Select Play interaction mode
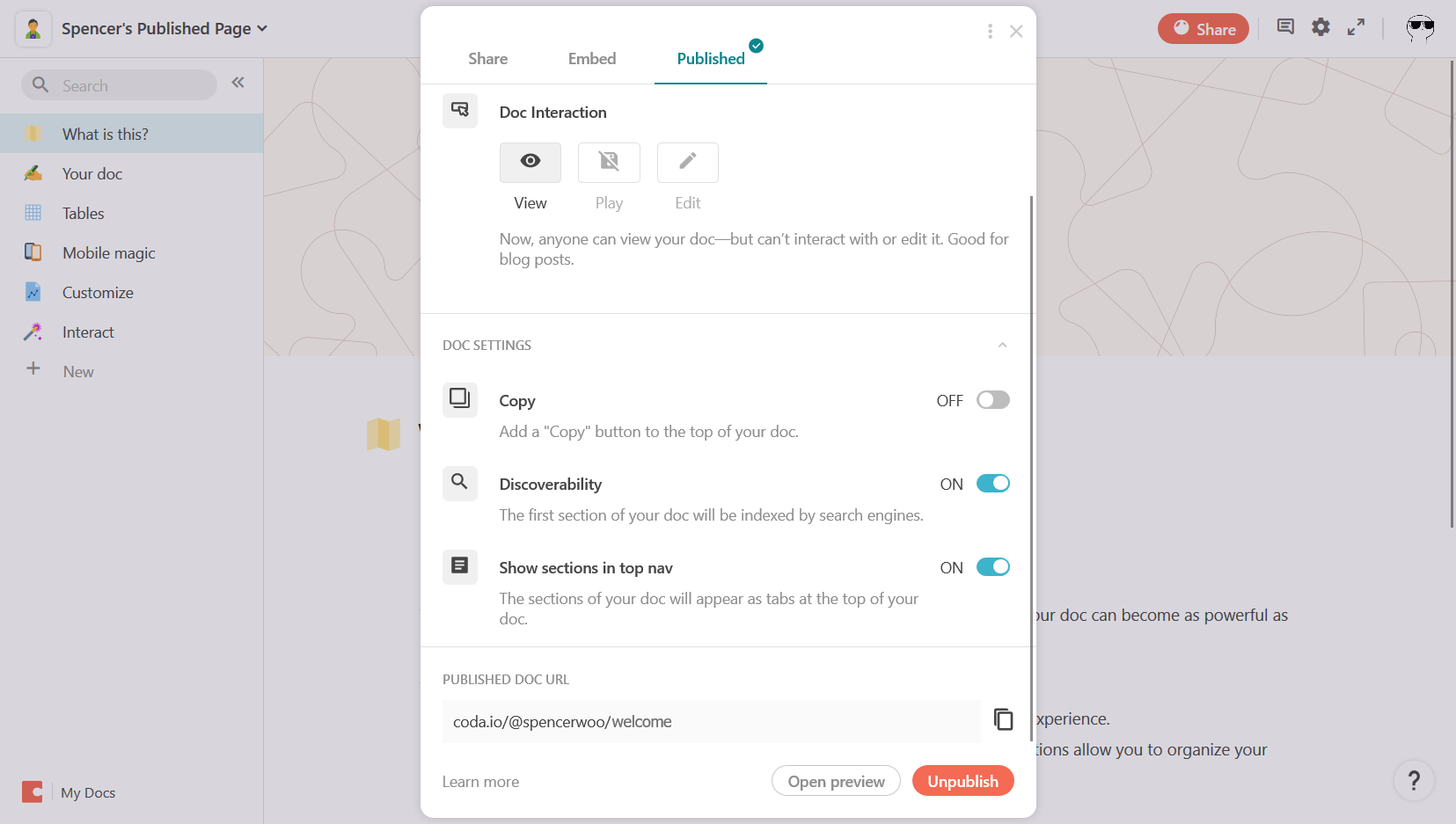The image size is (1456, 824). pos(609,162)
